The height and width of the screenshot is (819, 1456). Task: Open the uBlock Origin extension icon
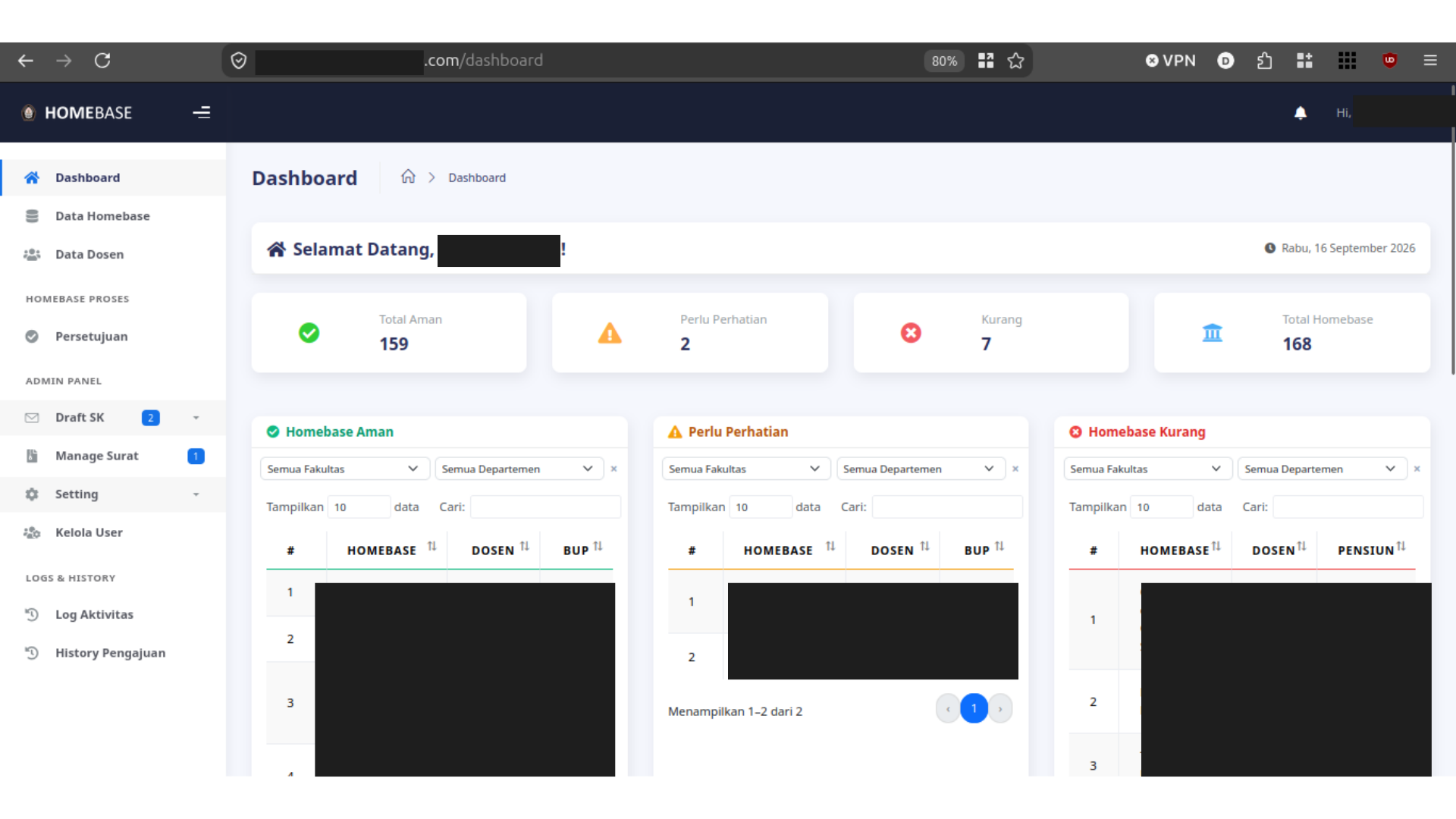[1389, 61]
